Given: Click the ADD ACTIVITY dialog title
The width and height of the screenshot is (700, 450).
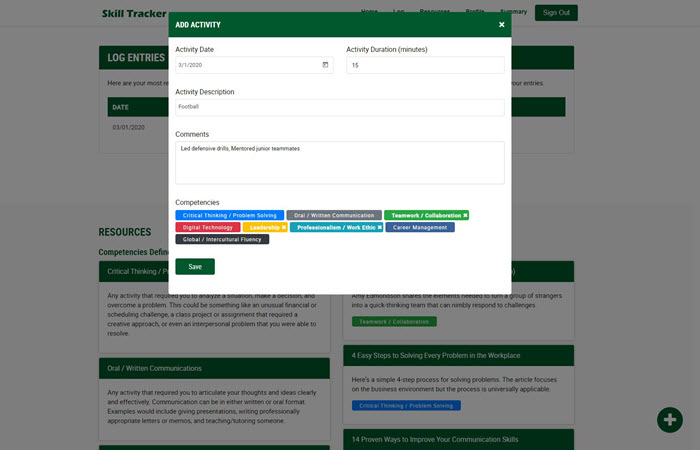Looking at the screenshot, I should click(198, 25).
